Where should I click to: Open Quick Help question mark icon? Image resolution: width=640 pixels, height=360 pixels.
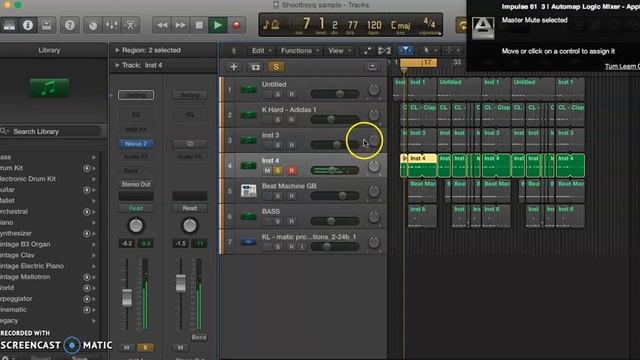(x=70, y=25)
